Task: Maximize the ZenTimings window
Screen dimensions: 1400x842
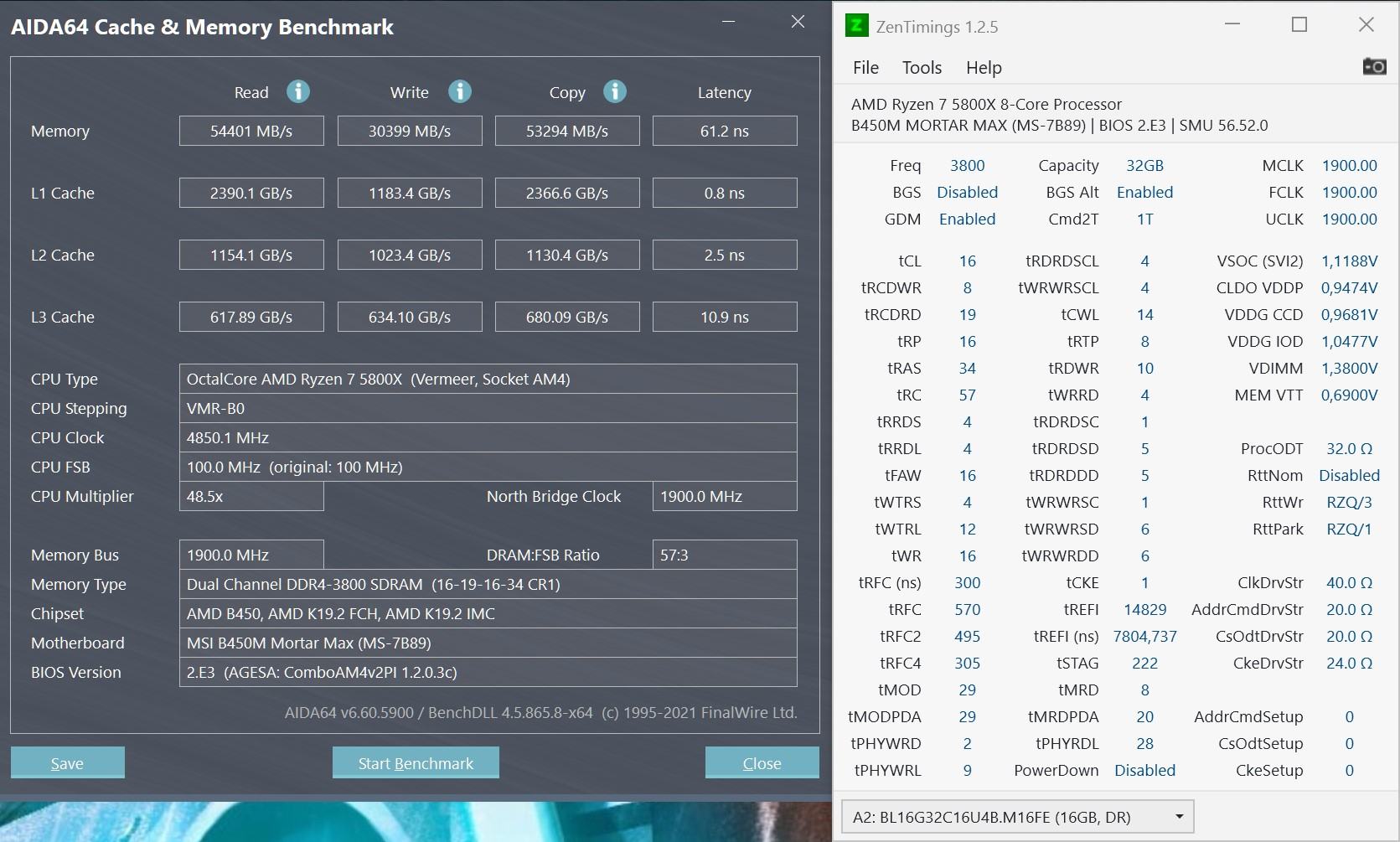Action: (x=1299, y=24)
